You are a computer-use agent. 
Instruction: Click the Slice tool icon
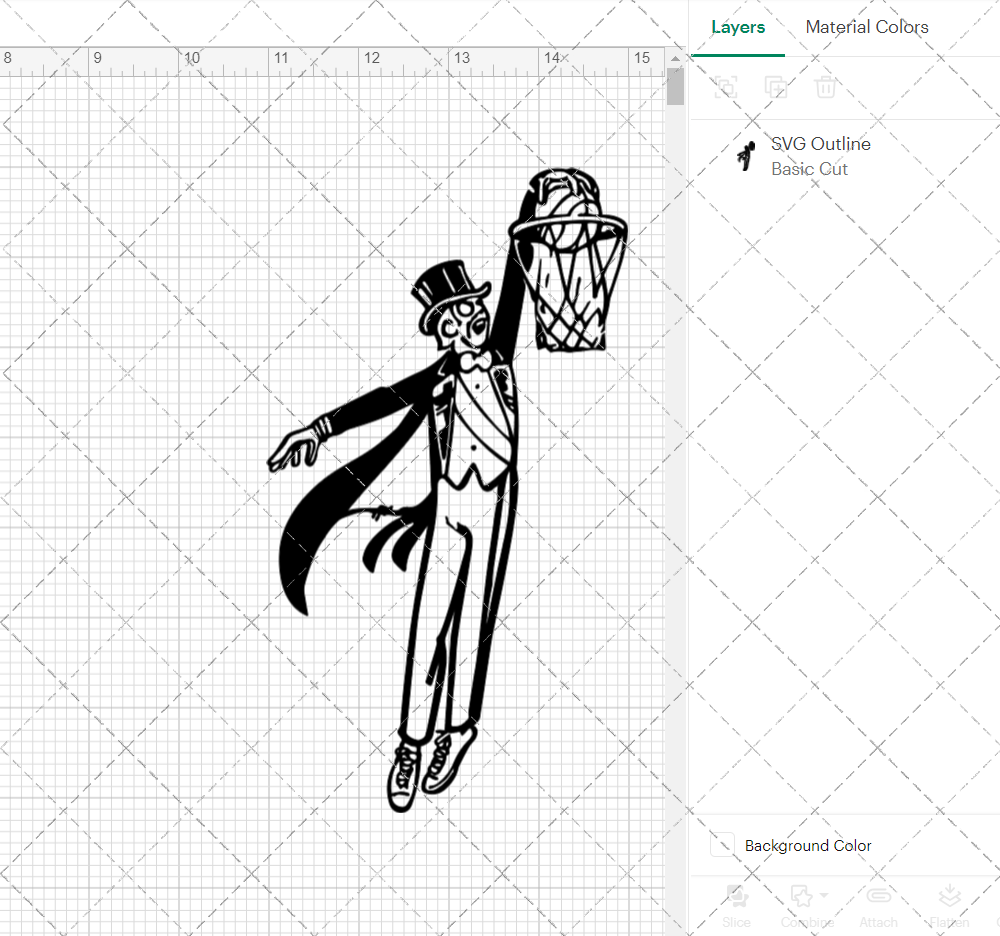click(x=737, y=896)
